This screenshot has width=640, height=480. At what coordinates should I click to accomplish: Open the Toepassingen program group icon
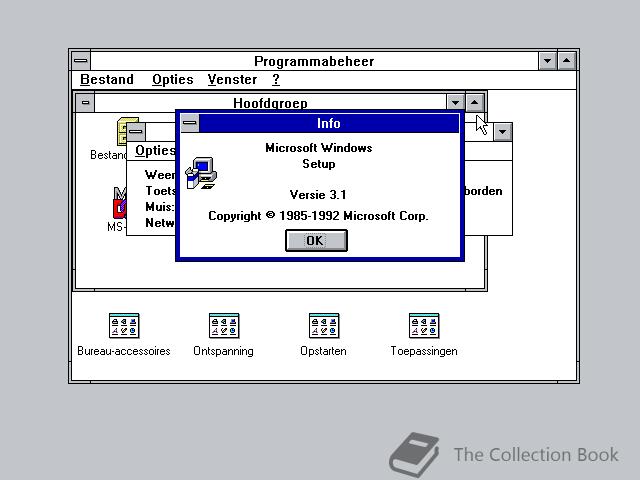424,325
